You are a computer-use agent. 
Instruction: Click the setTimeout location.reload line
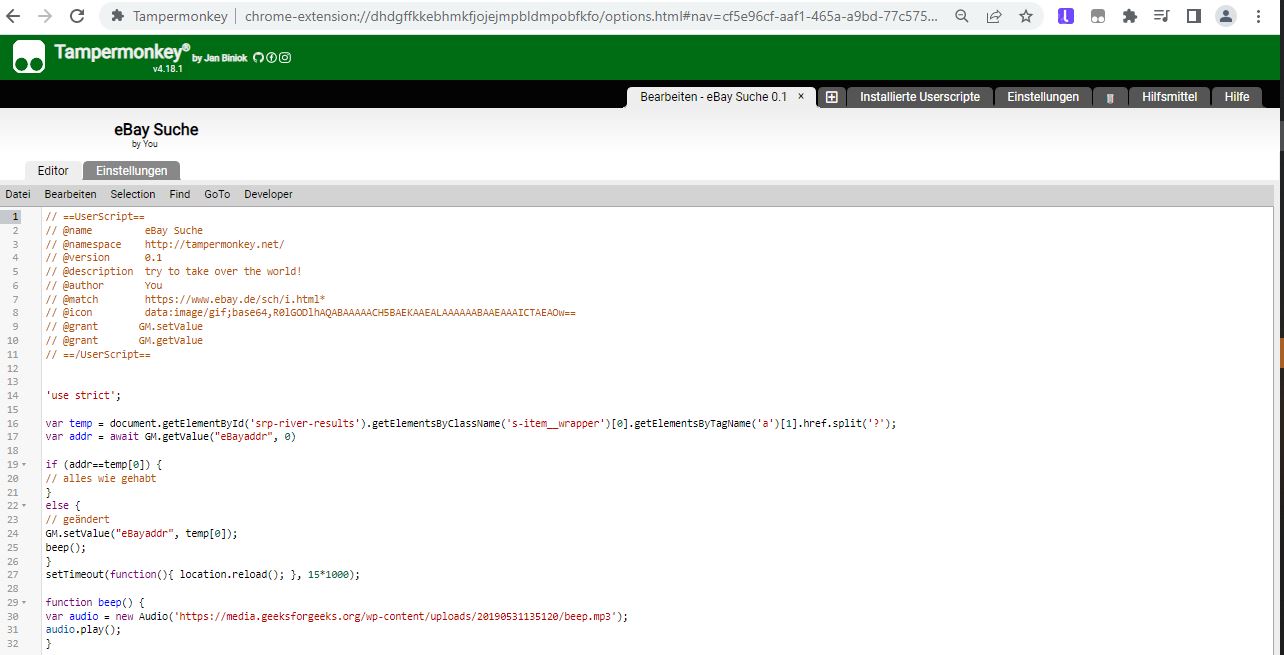pyautogui.click(x=203, y=575)
